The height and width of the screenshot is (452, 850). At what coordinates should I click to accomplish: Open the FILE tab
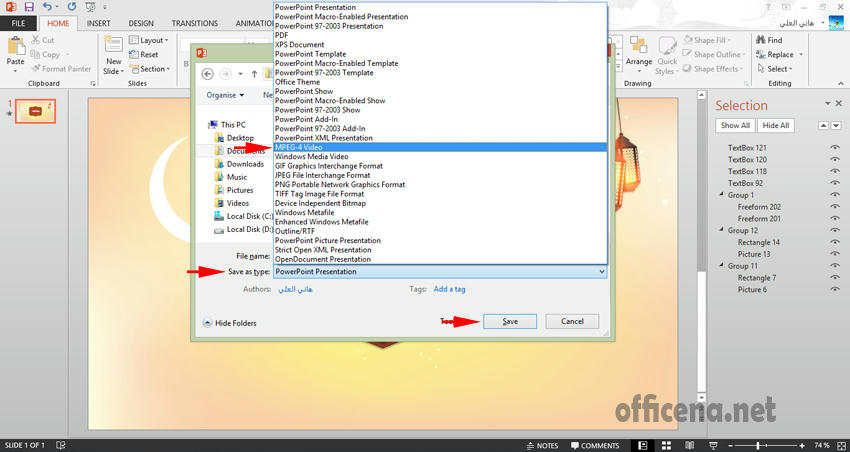[x=18, y=23]
